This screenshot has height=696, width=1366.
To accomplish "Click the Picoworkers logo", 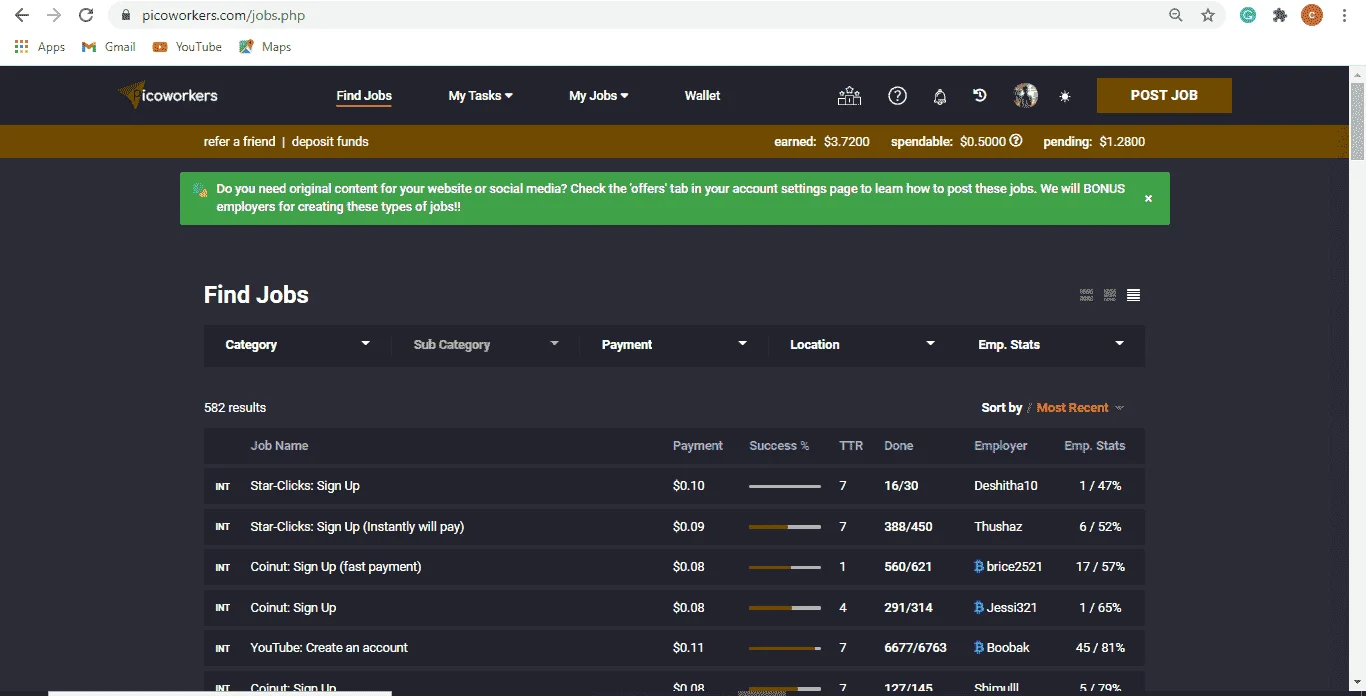I will click(x=168, y=95).
